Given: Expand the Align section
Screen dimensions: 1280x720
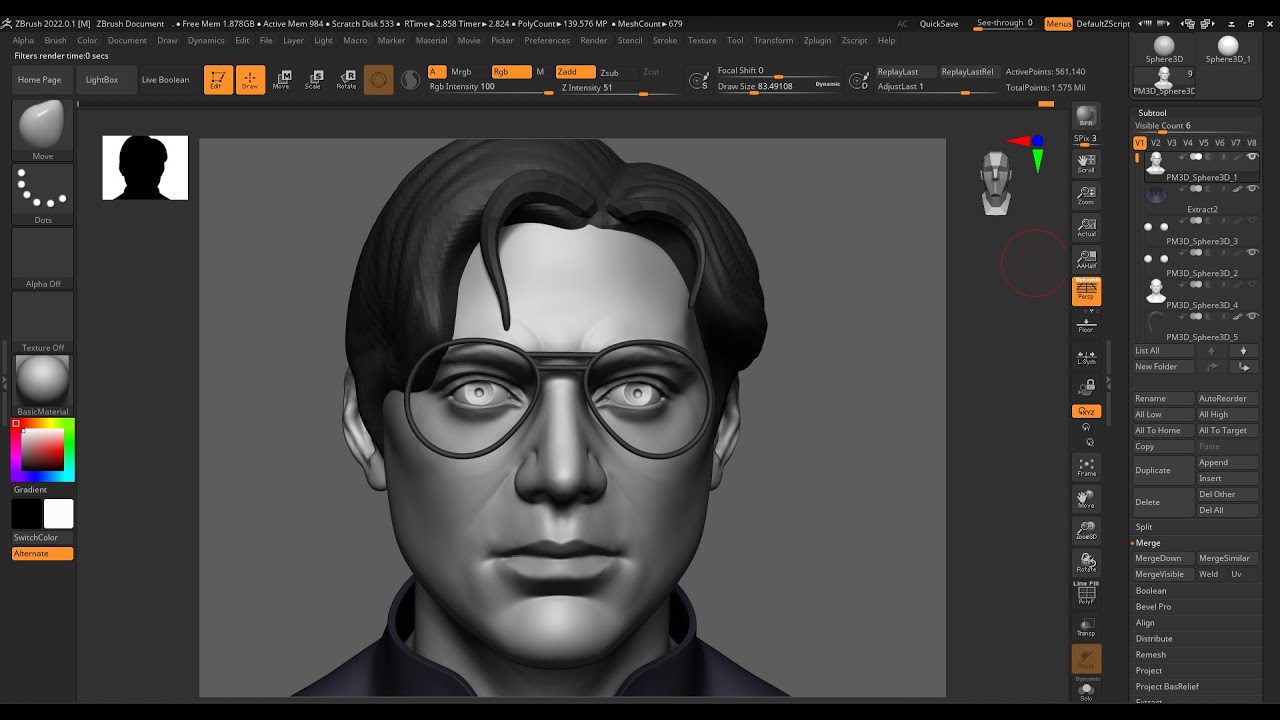Looking at the screenshot, I should point(1145,623).
